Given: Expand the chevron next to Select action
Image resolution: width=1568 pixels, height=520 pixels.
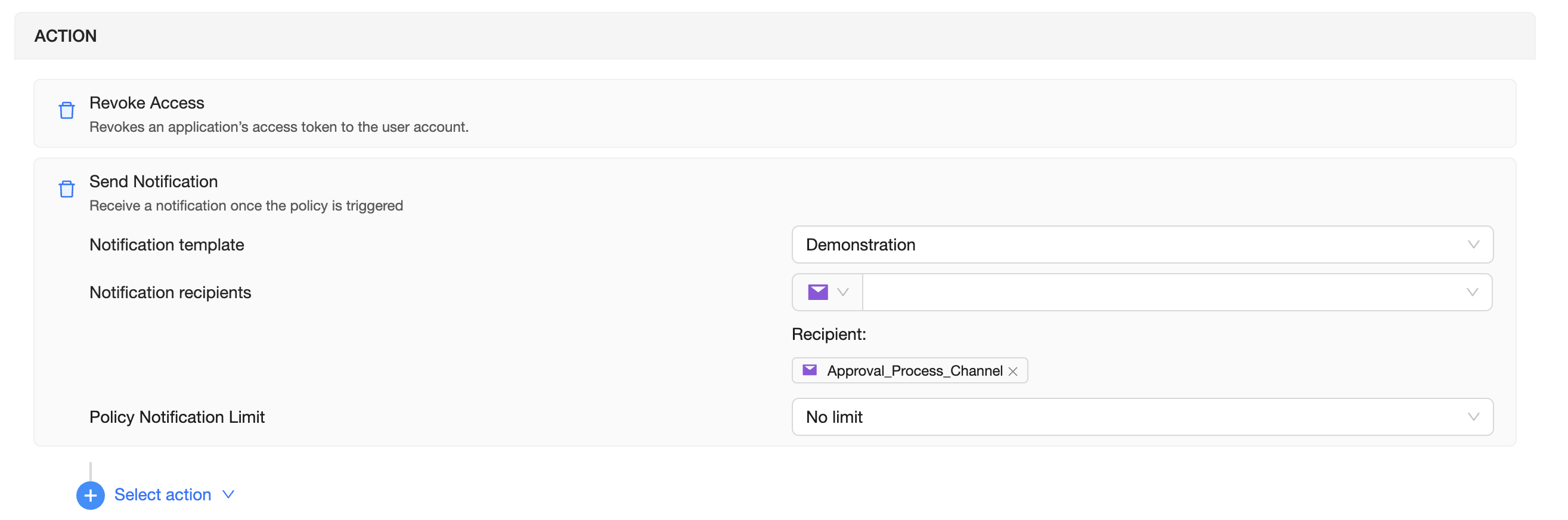Looking at the screenshot, I should (228, 494).
